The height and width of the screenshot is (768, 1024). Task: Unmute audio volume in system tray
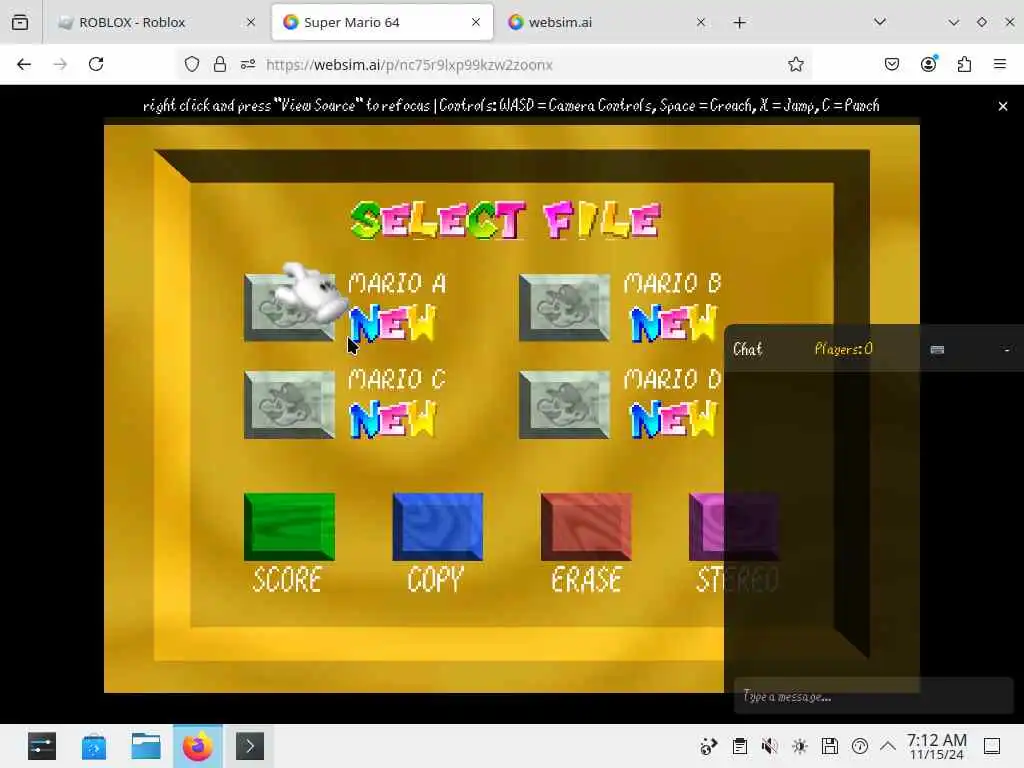click(x=770, y=746)
